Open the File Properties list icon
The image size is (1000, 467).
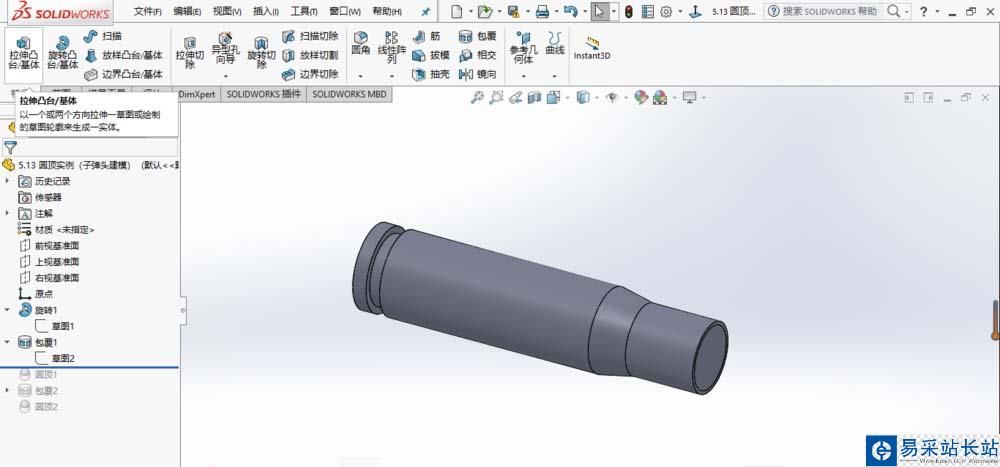point(648,11)
